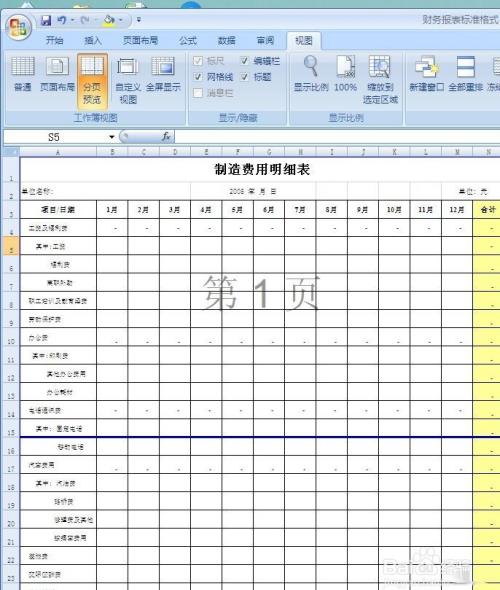
Task: Undo the last action in the quick toolbar
Action: 62,20
